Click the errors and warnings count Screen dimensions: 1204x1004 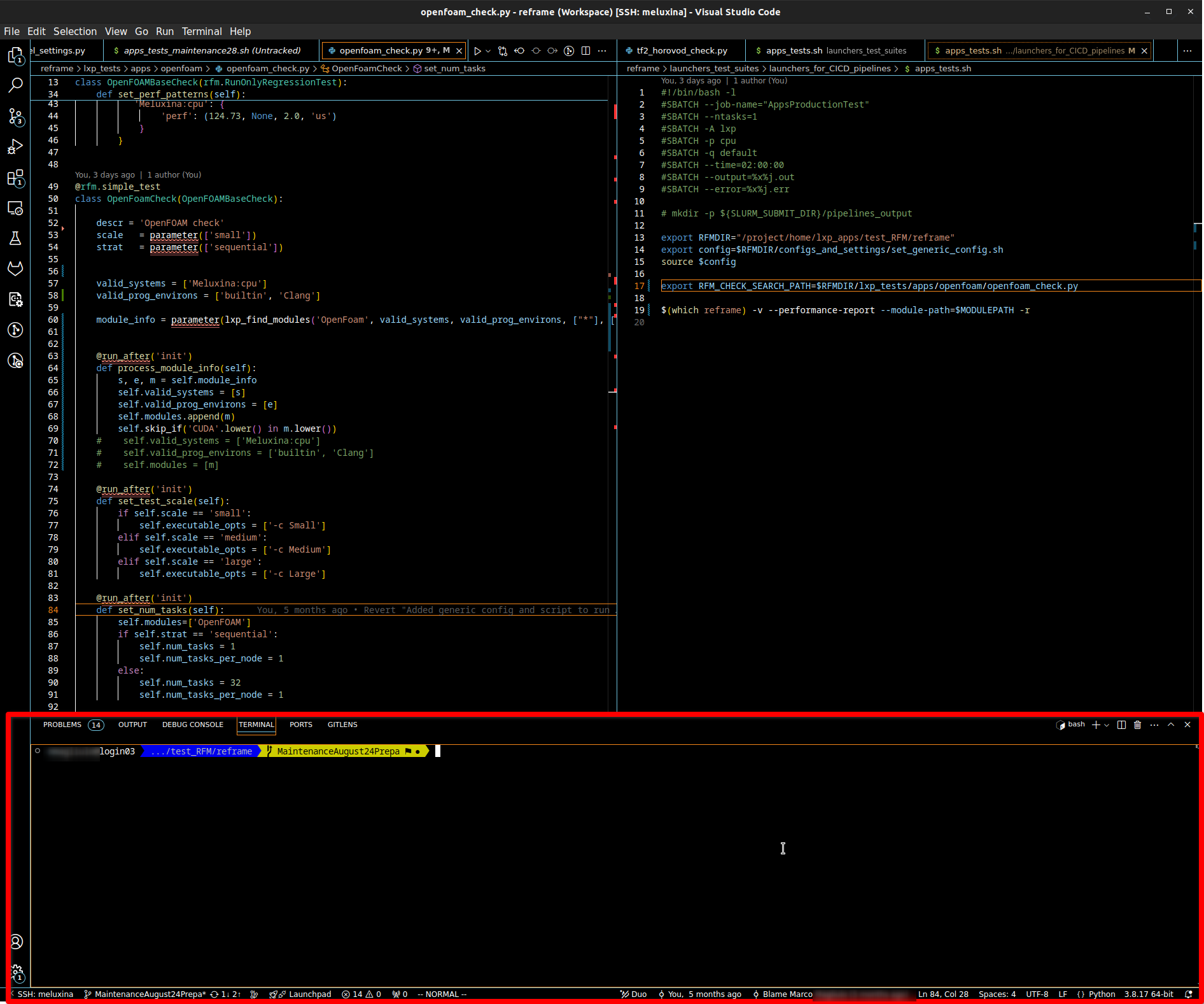[x=361, y=994]
